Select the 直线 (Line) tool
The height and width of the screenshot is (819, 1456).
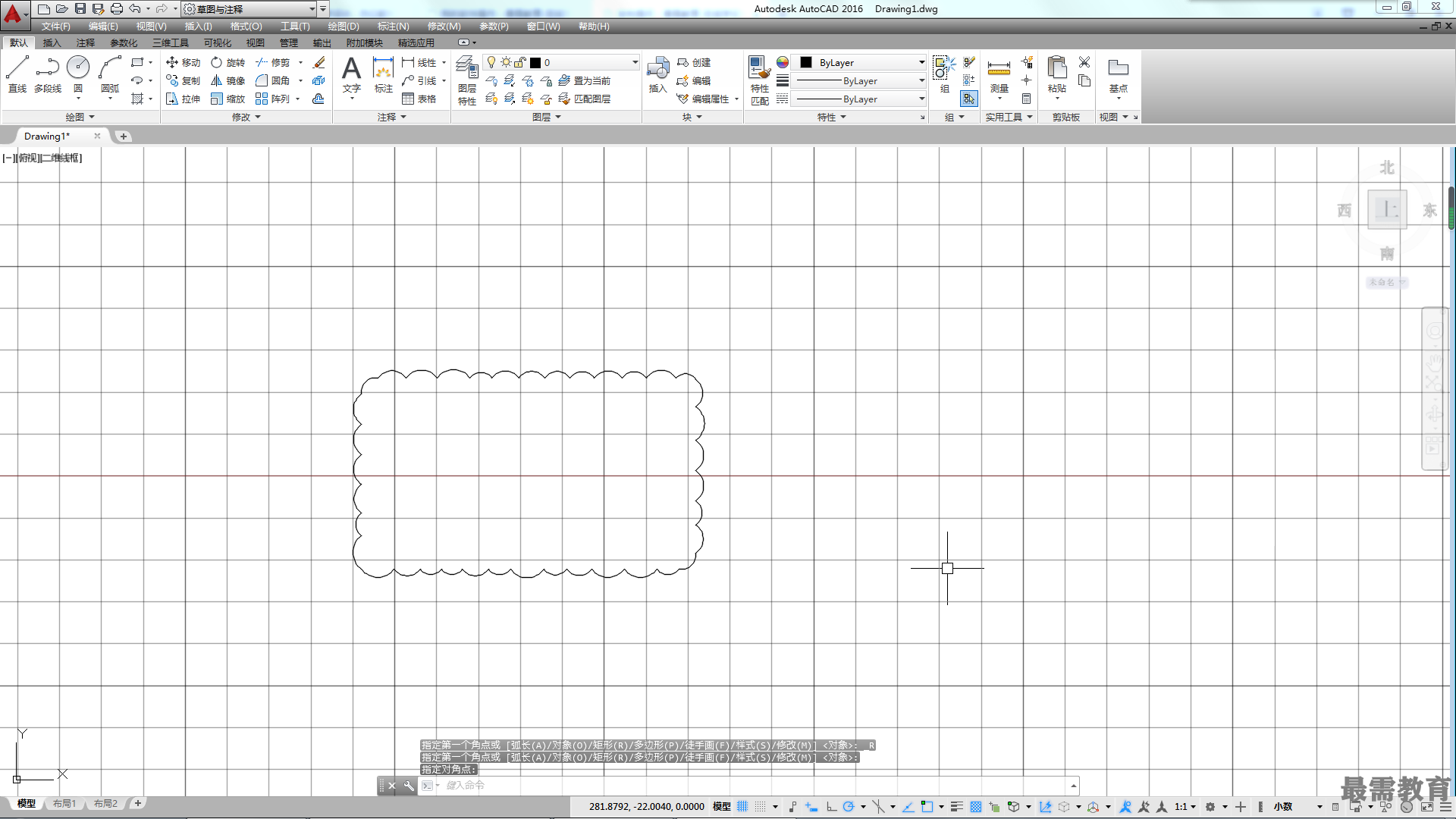(17, 74)
